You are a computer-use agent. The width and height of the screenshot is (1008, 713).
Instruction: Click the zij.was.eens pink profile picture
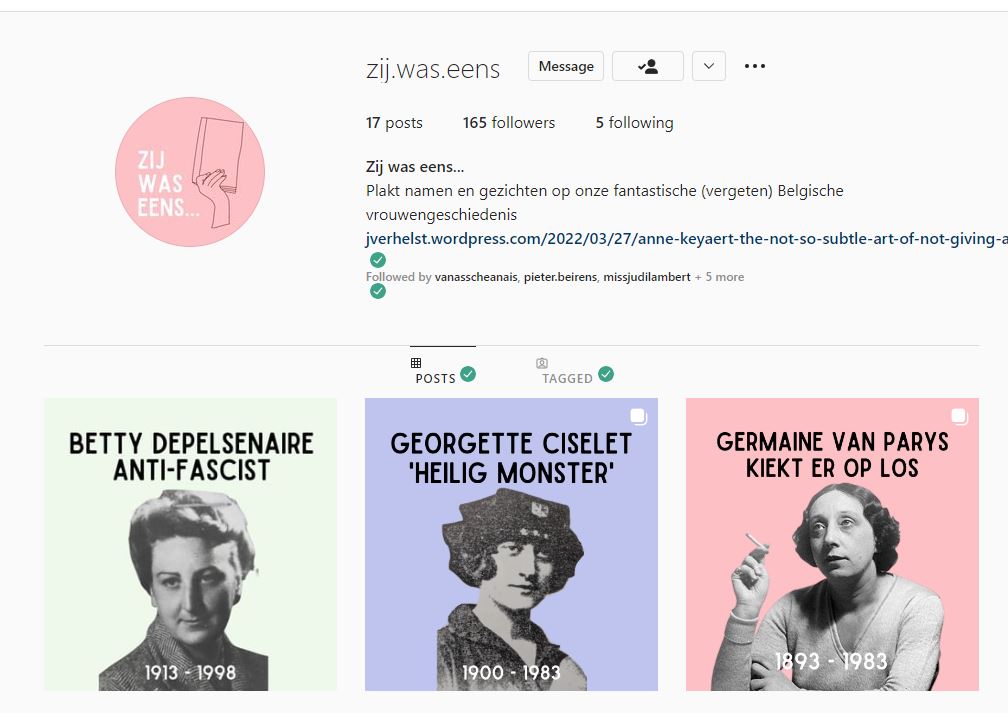pos(190,172)
